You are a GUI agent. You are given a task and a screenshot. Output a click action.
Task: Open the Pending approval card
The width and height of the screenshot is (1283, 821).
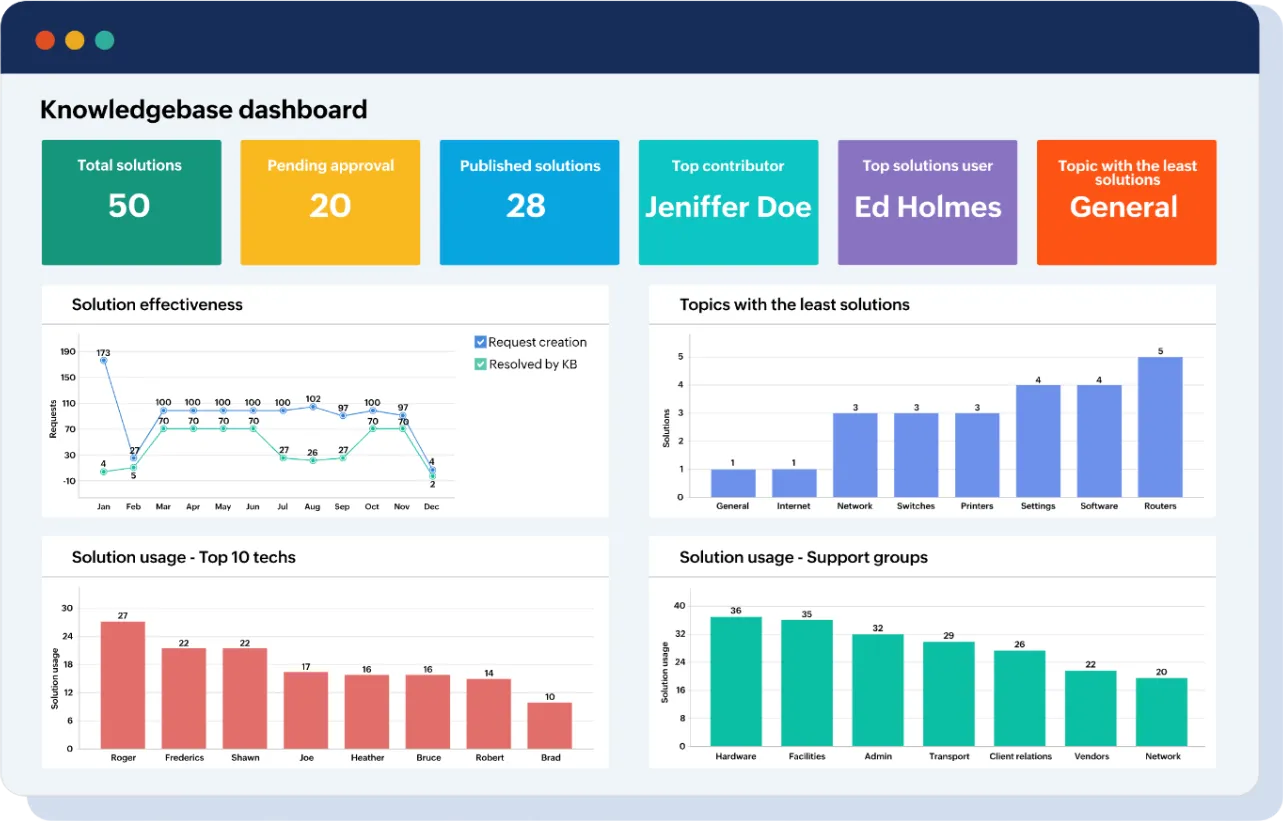(330, 202)
